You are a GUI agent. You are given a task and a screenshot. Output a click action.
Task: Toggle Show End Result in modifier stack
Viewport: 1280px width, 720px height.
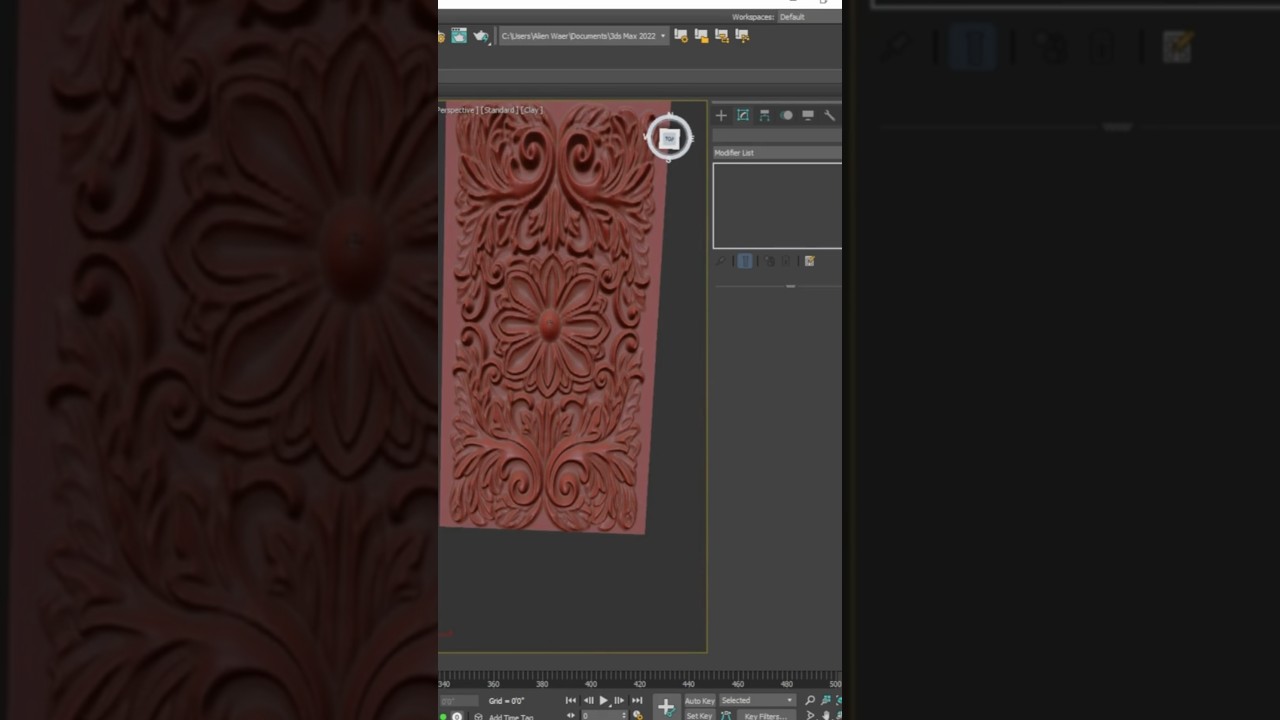tap(744, 262)
